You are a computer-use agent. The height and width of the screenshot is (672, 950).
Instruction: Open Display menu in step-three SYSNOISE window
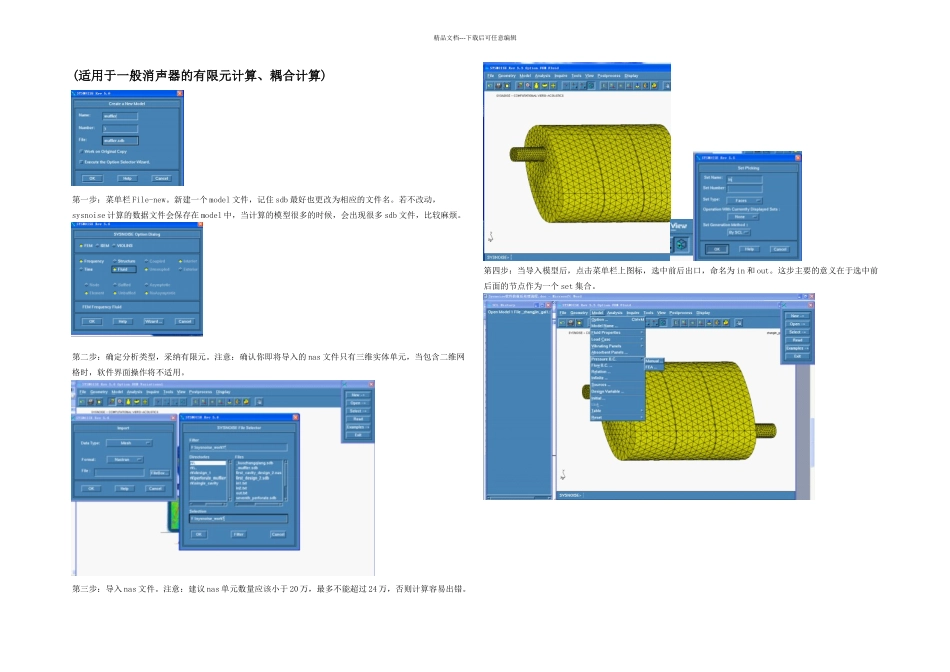[x=223, y=392]
